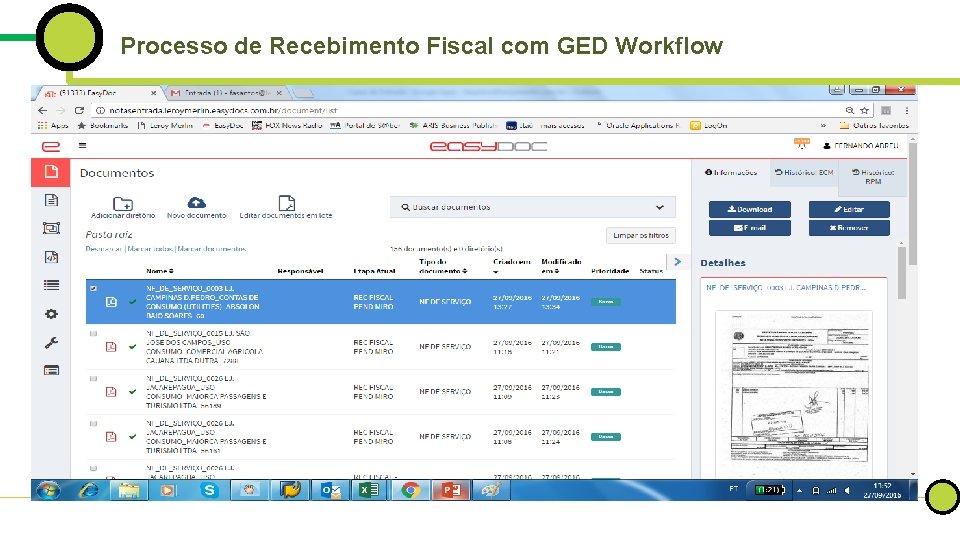Screen dimensions: 960x540
Task: Click the volume icon in system tray
Action: coord(847,490)
